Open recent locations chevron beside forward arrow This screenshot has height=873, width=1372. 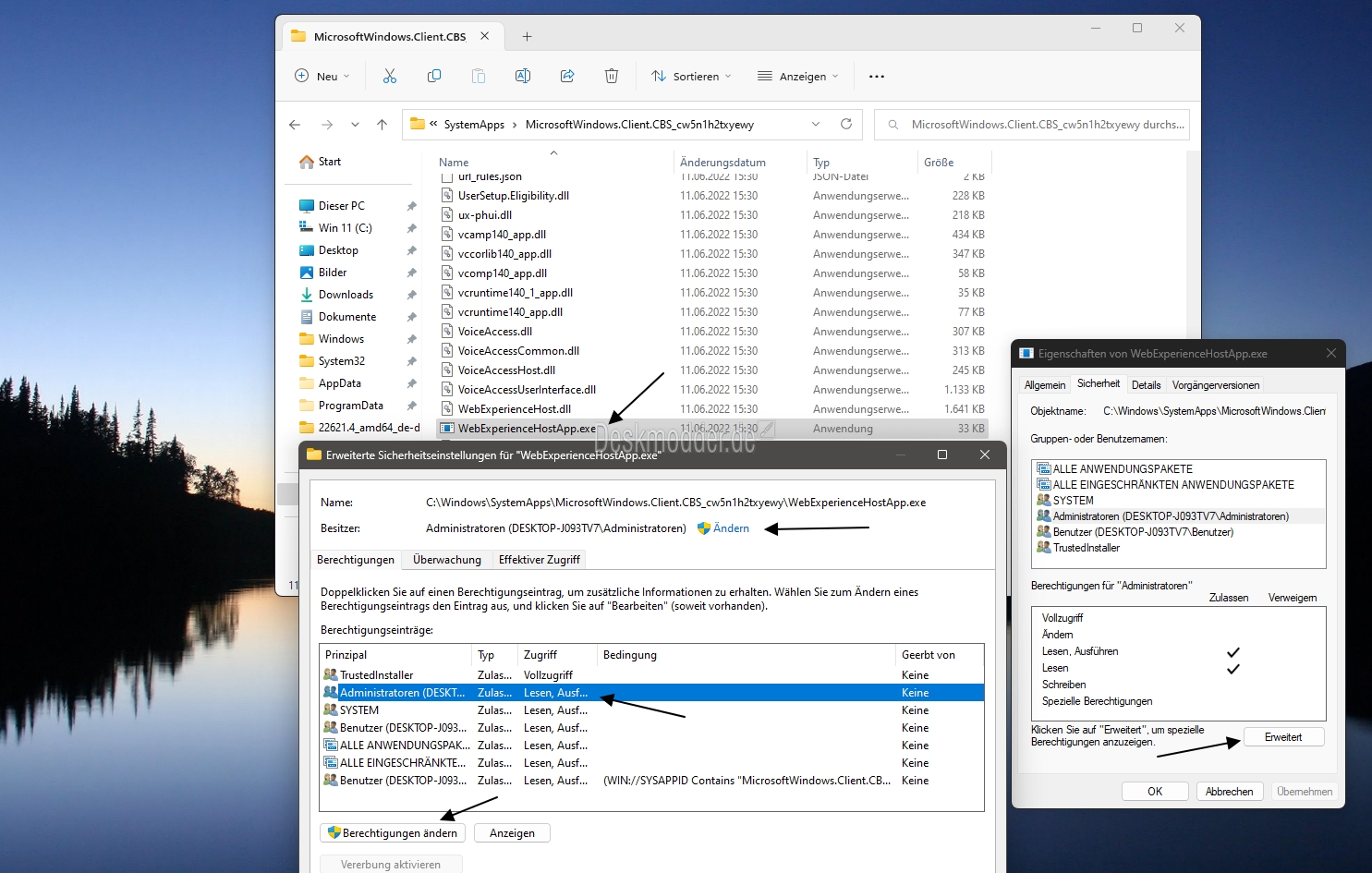coord(355,125)
